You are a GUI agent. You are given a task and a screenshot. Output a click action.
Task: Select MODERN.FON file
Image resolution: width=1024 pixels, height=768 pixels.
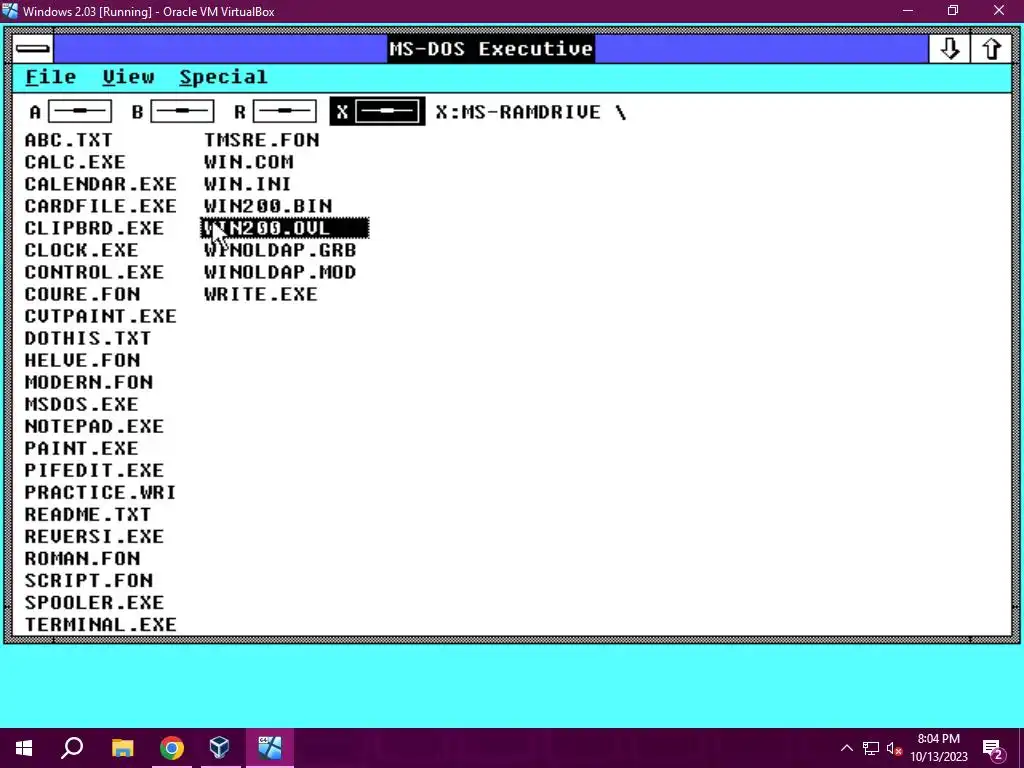pyautogui.click(x=89, y=382)
